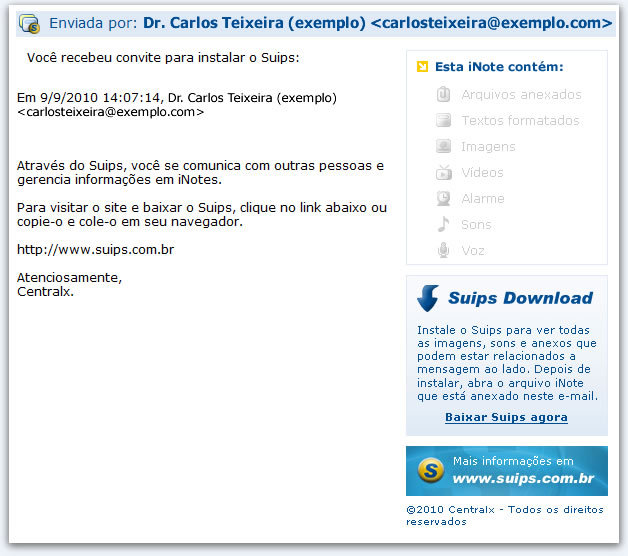Click the Textos formatados icon
Image resolution: width=628 pixels, height=556 pixels.
[x=443, y=120]
